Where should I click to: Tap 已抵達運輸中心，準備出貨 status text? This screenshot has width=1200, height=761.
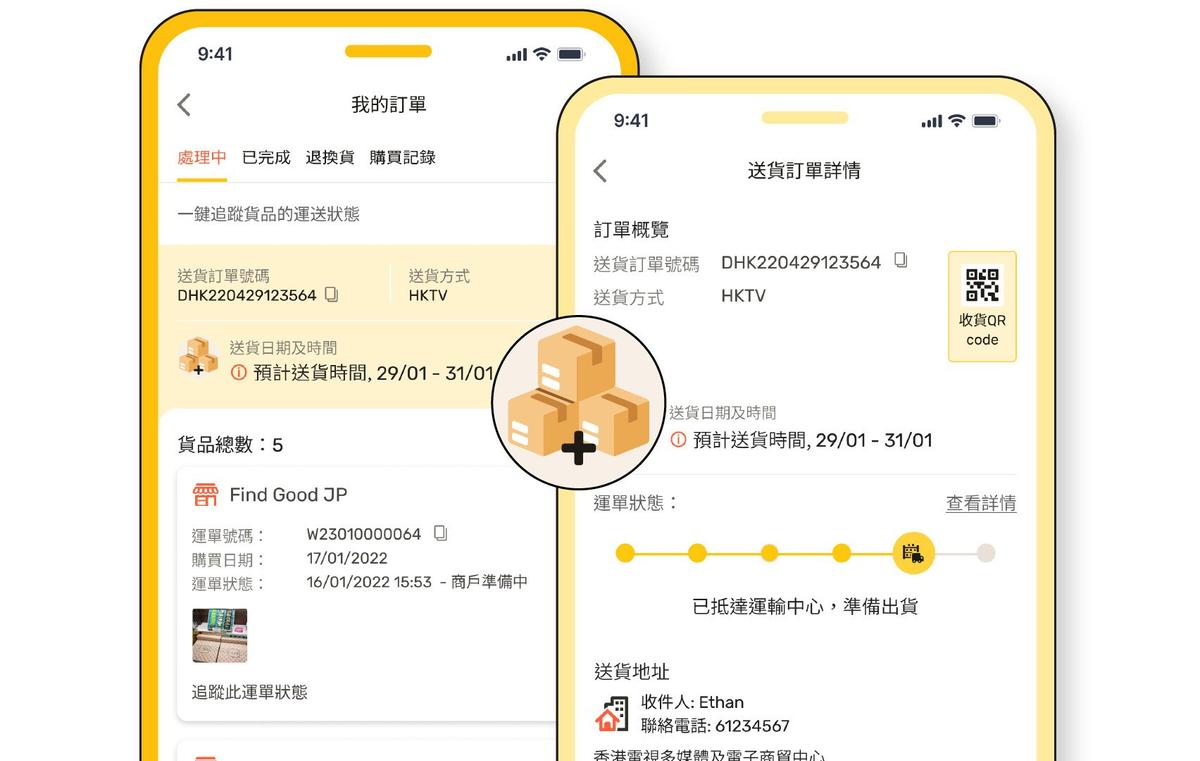tap(805, 606)
